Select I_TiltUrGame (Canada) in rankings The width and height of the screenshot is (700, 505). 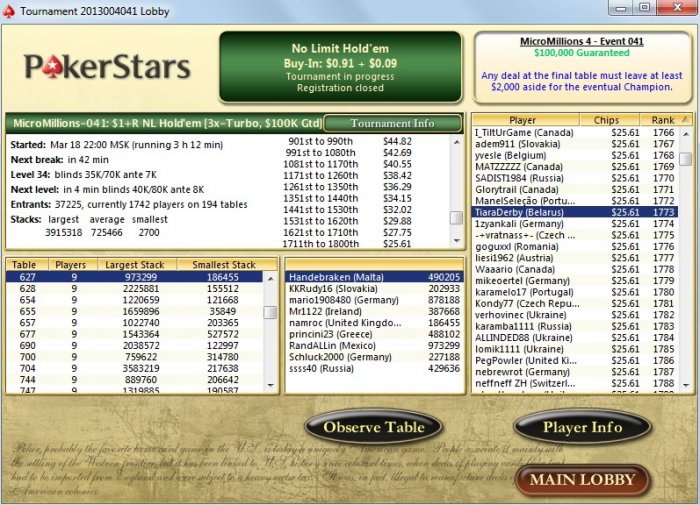[x=575, y=133]
